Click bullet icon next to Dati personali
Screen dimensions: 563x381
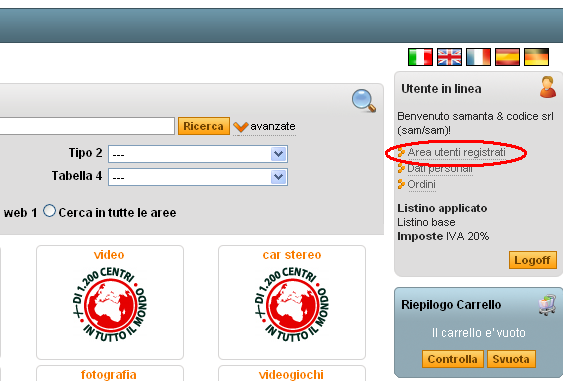tap(401, 168)
